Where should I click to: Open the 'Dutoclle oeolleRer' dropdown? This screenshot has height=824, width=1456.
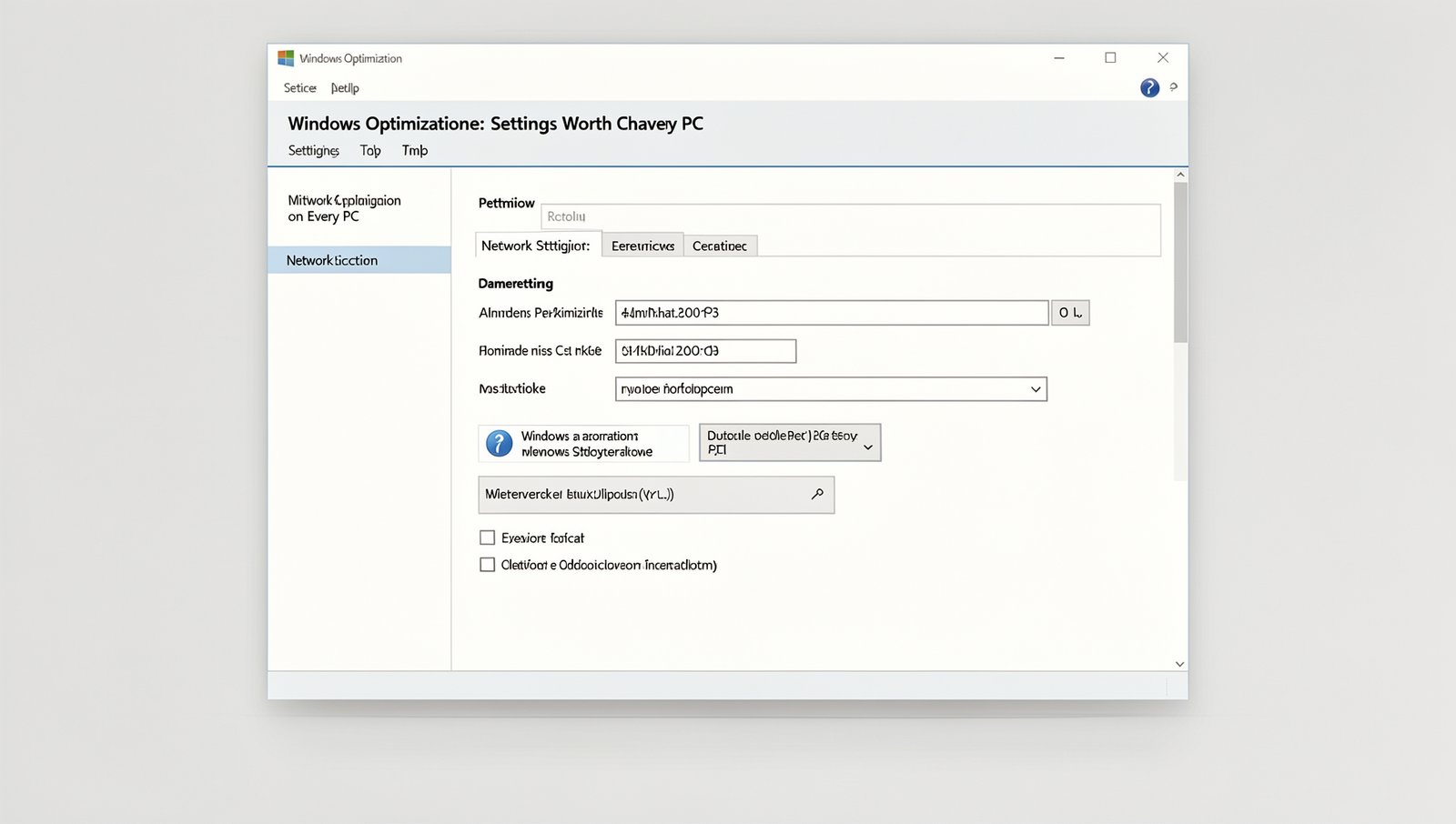[x=790, y=443]
